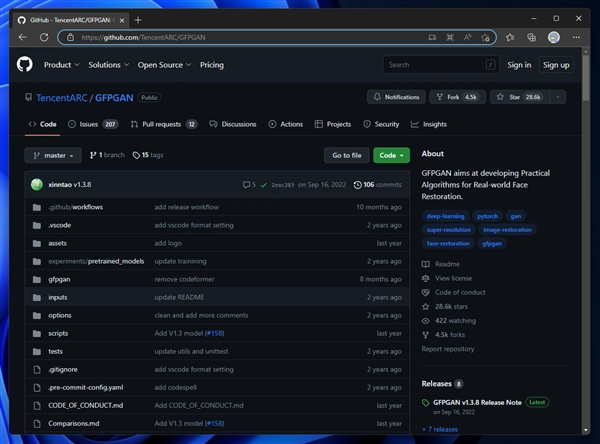Switch to the Issues tab
This screenshot has height=444, width=600.
point(93,124)
